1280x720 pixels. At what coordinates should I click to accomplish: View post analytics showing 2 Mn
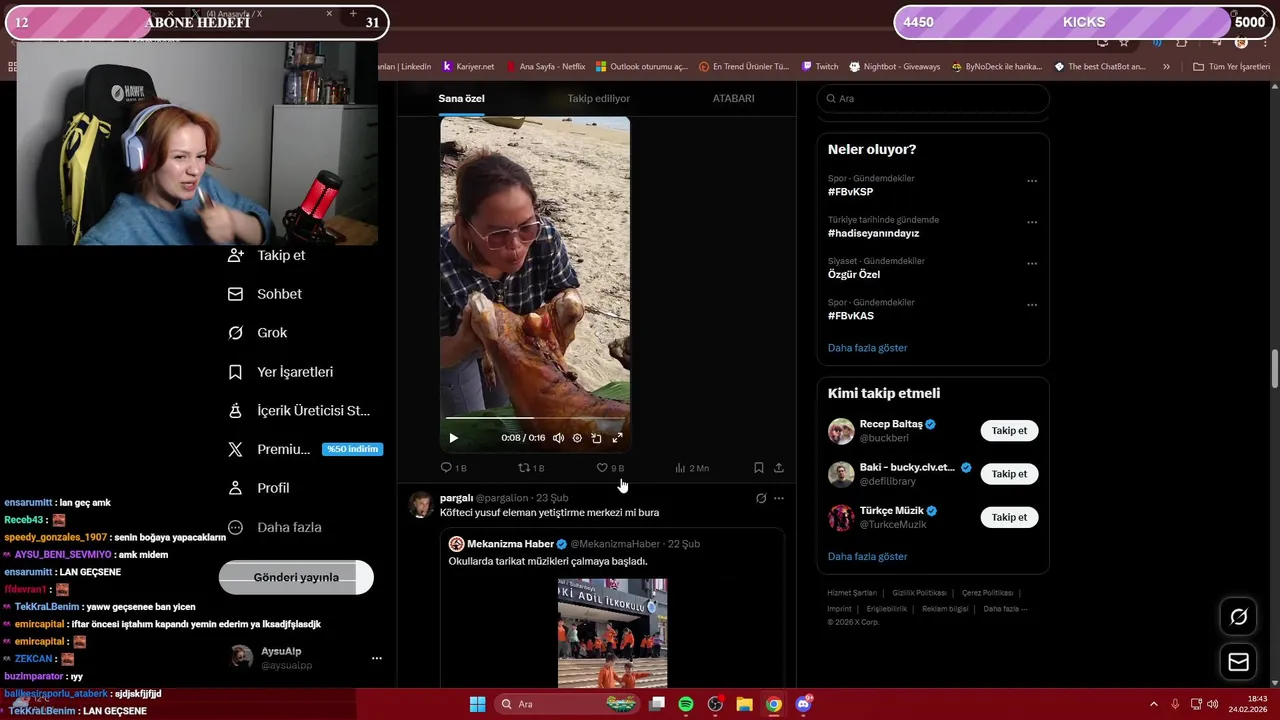coord(691,468)
